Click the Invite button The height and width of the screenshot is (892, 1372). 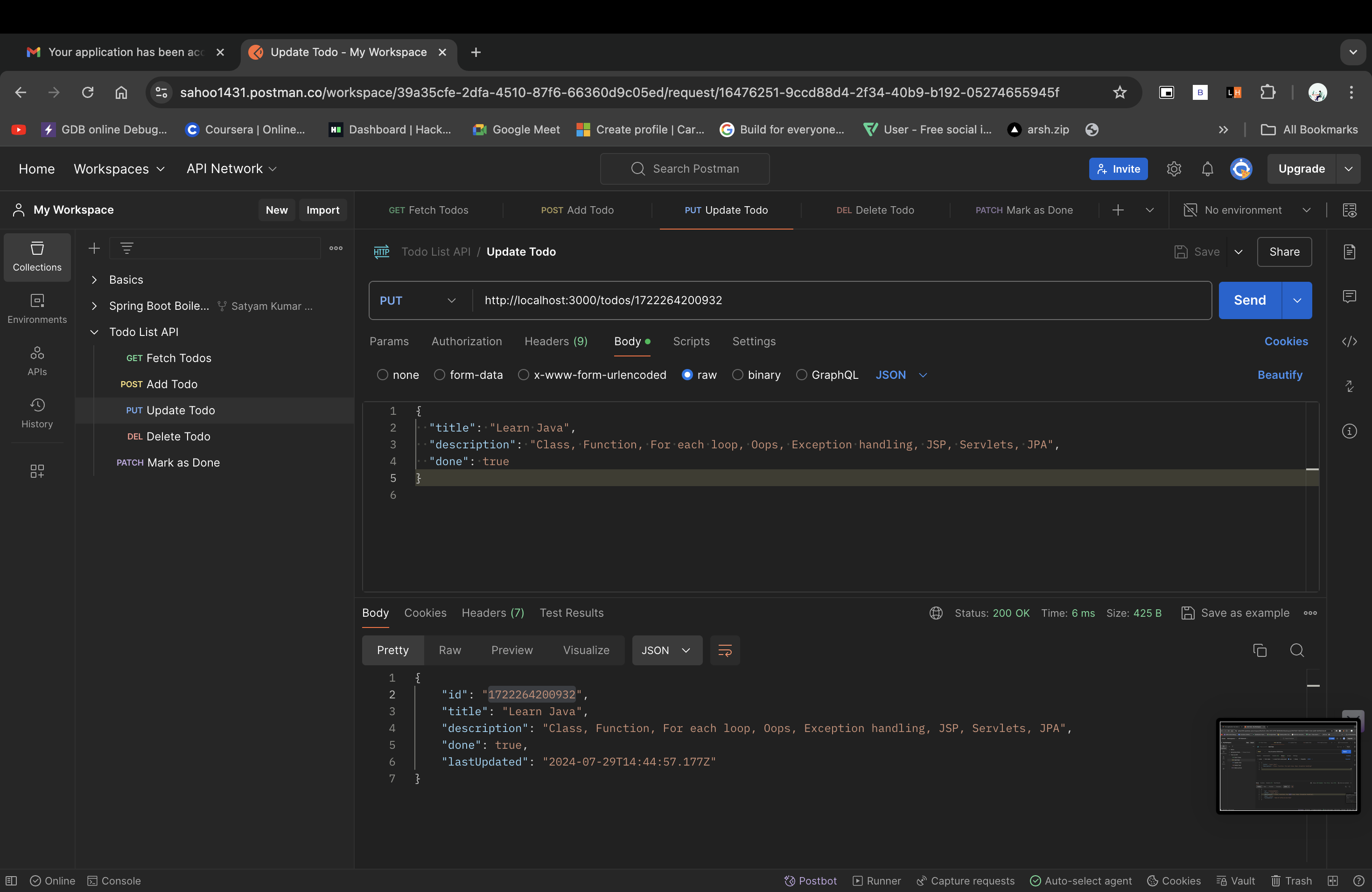[1118, 169]
